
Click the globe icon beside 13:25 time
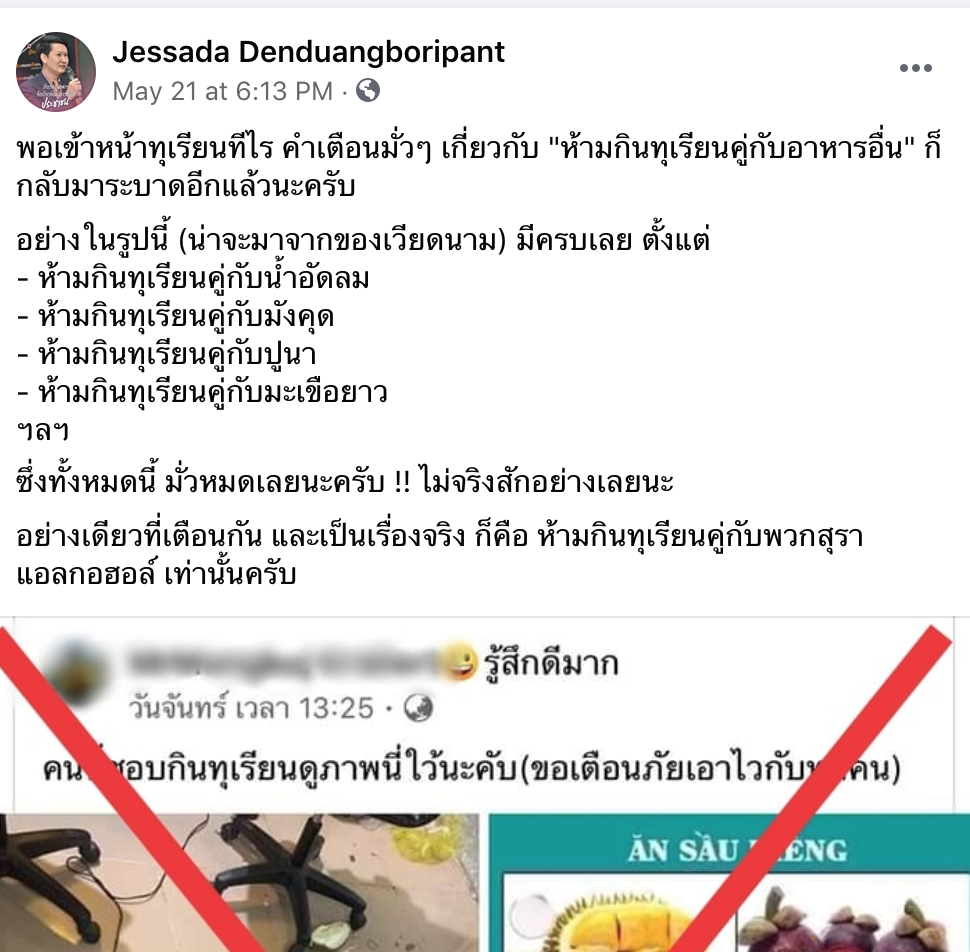tap(418, 708)
